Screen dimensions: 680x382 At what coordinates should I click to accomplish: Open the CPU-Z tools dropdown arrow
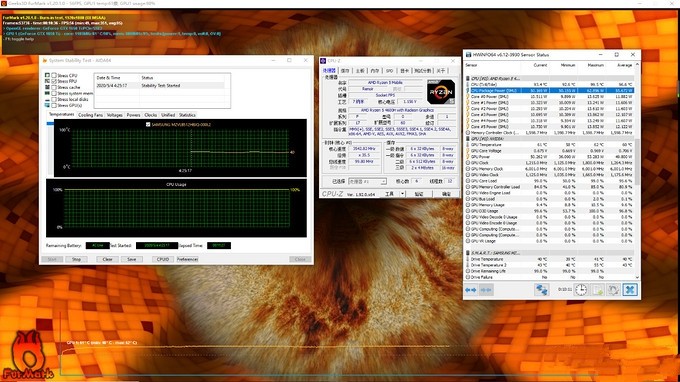click(403, 194)
